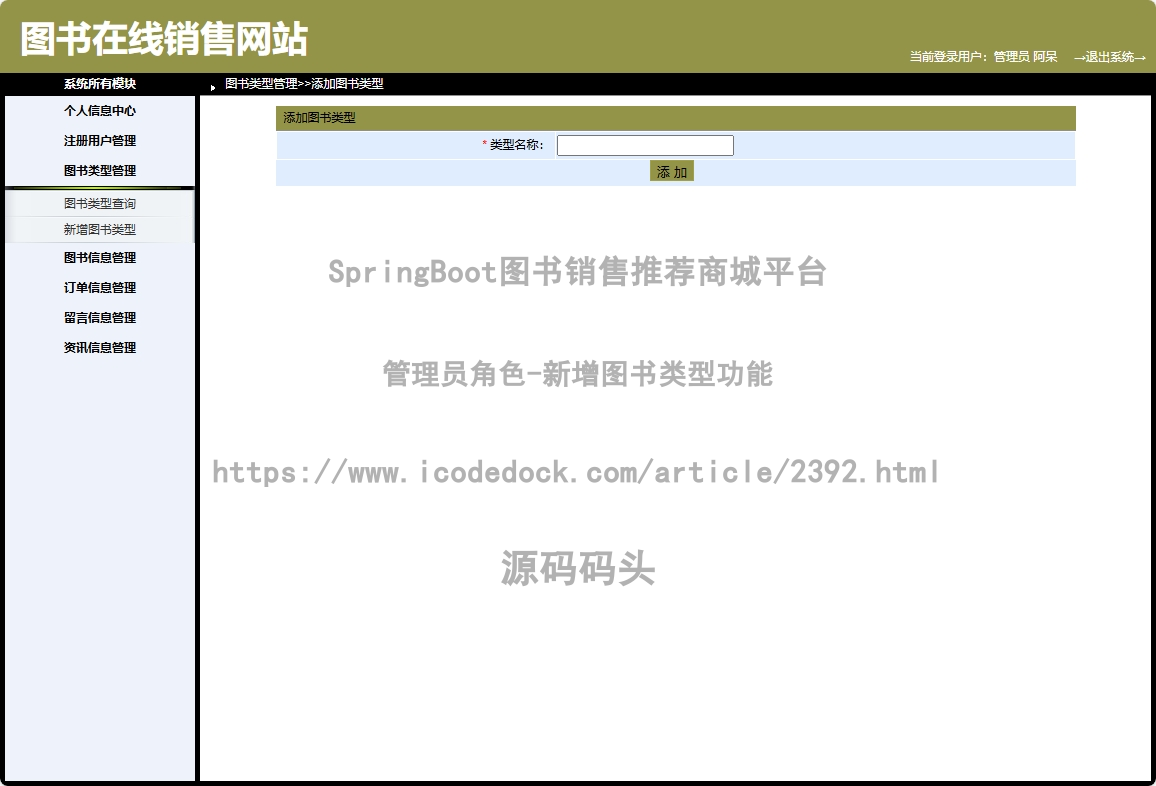1156x786 pixels.
Task: Click into the 类型名称 text field
Action: [645, 145]
